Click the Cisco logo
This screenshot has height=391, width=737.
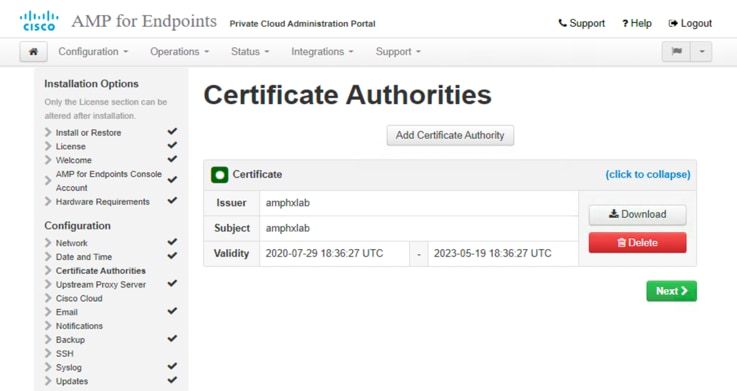(x=39, y=21)
